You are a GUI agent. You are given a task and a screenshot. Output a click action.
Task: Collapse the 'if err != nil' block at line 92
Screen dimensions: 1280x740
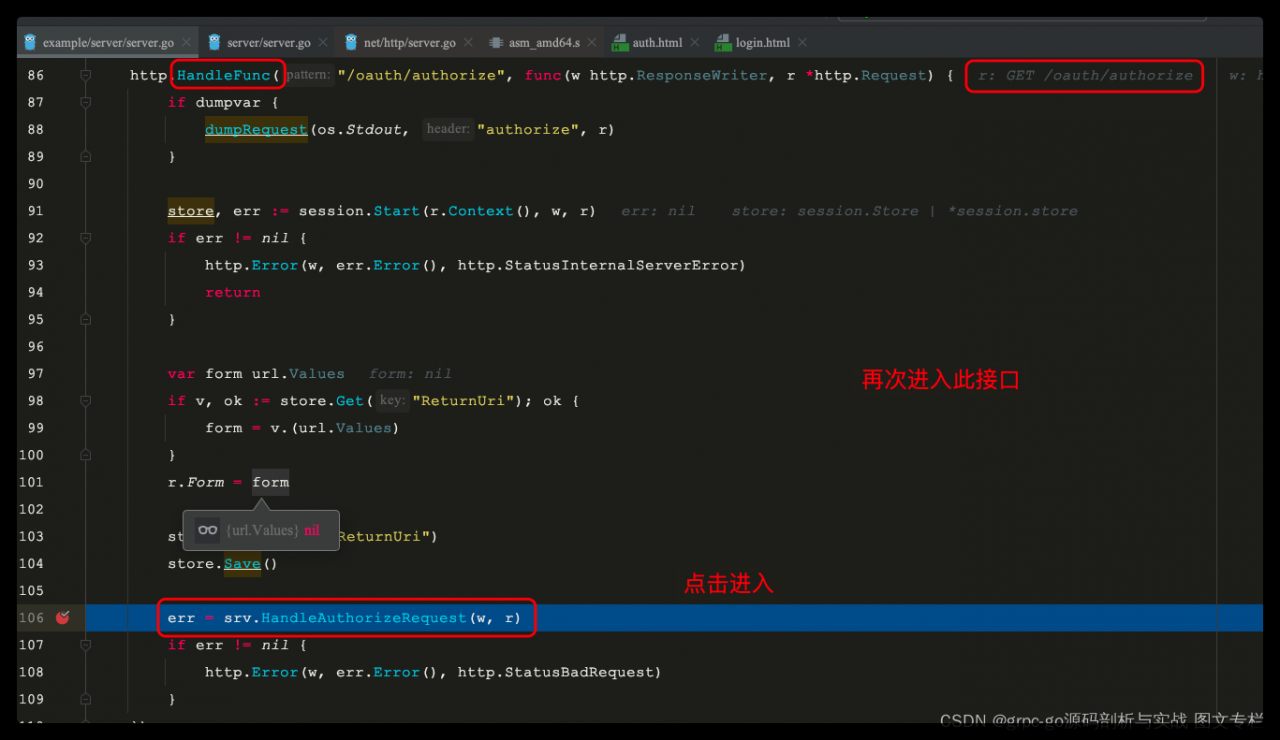85,238
